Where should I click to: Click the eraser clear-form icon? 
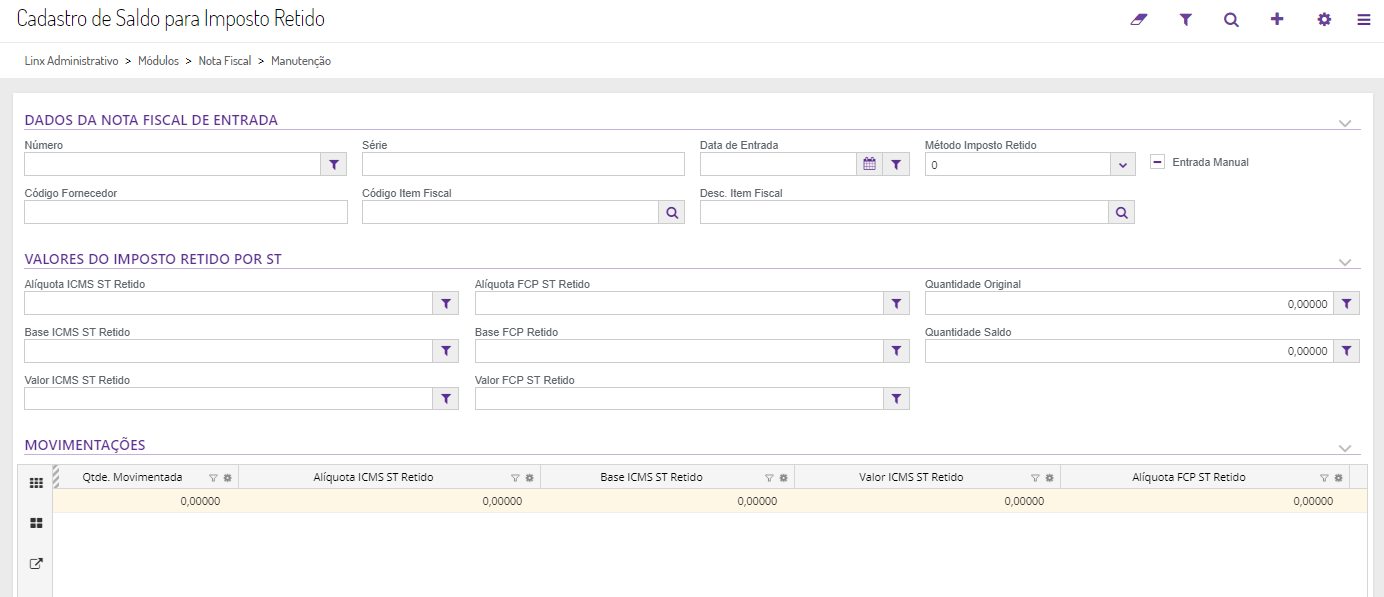tap(1138, 19)
